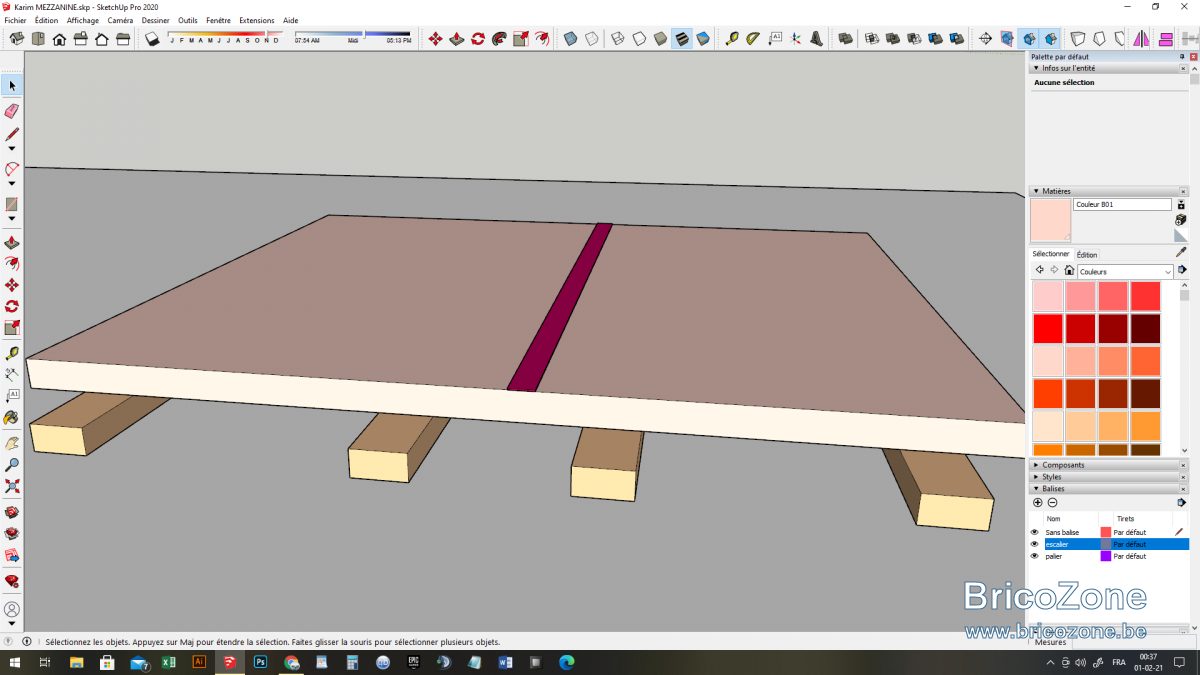
Task: Open the Dessiner menu
Action: pos(155,20)
